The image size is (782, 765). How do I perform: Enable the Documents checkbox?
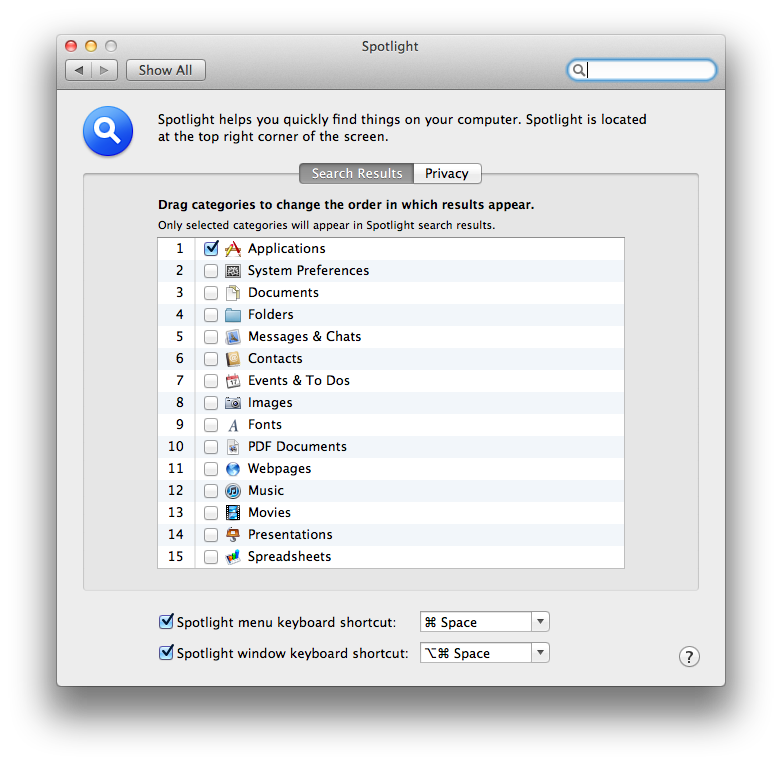tap(211, 293)
